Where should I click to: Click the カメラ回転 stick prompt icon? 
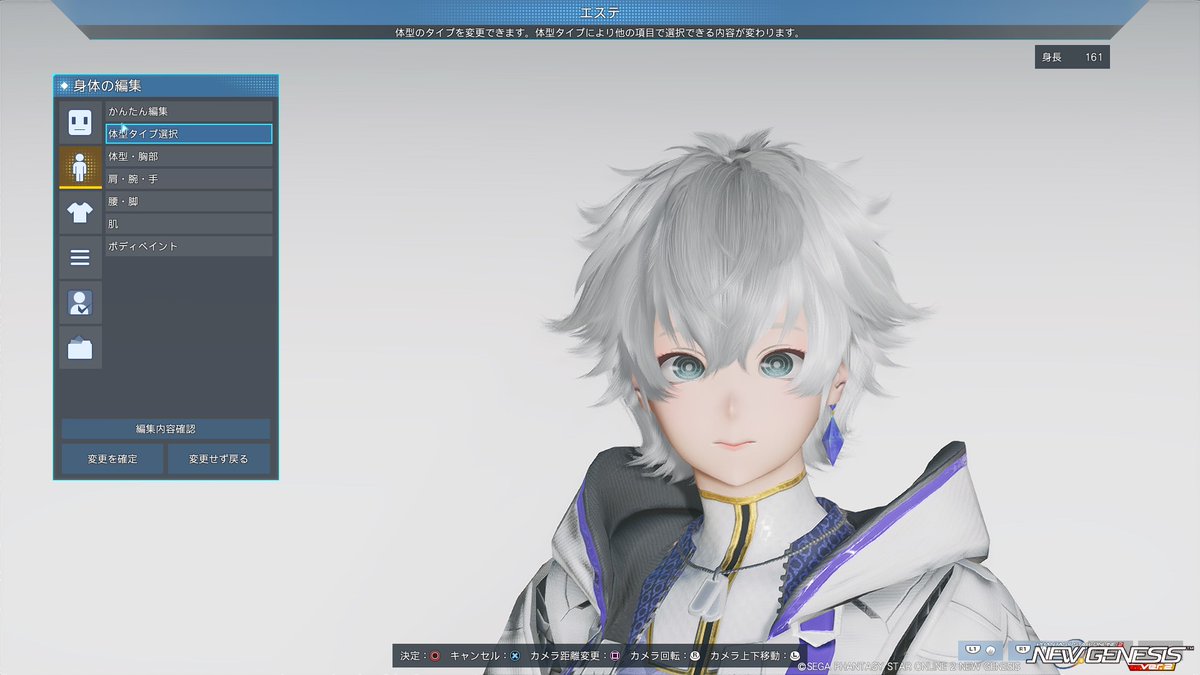pos(694,656)
